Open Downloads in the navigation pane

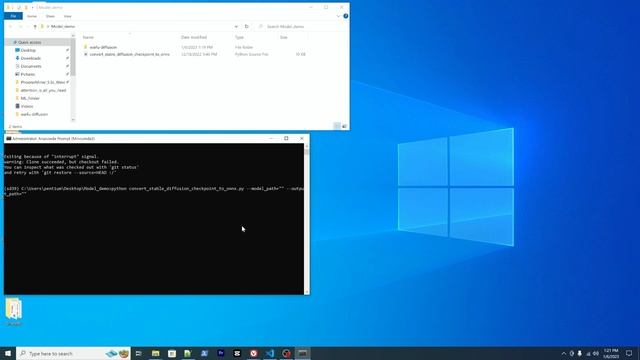31,58
